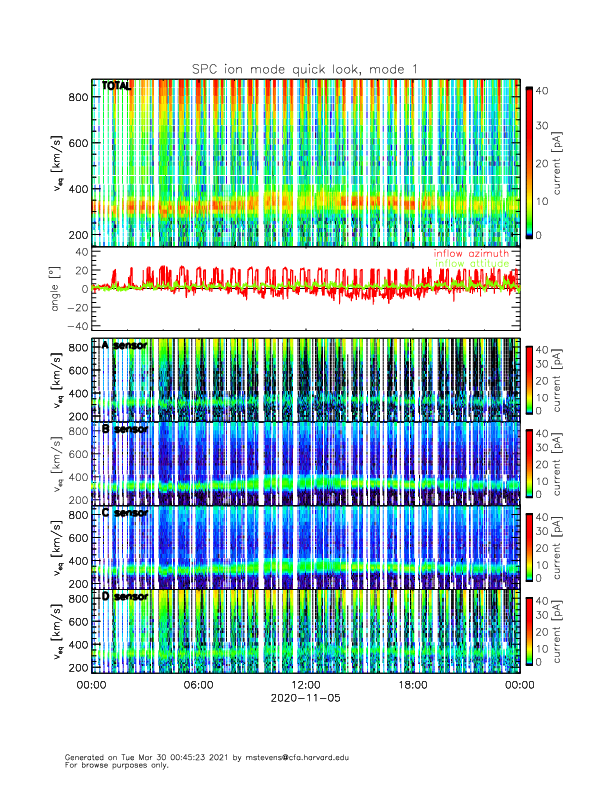Click the TOTAL panel current color bar
This screenshot has height=792, width=612.
(528, 162)
